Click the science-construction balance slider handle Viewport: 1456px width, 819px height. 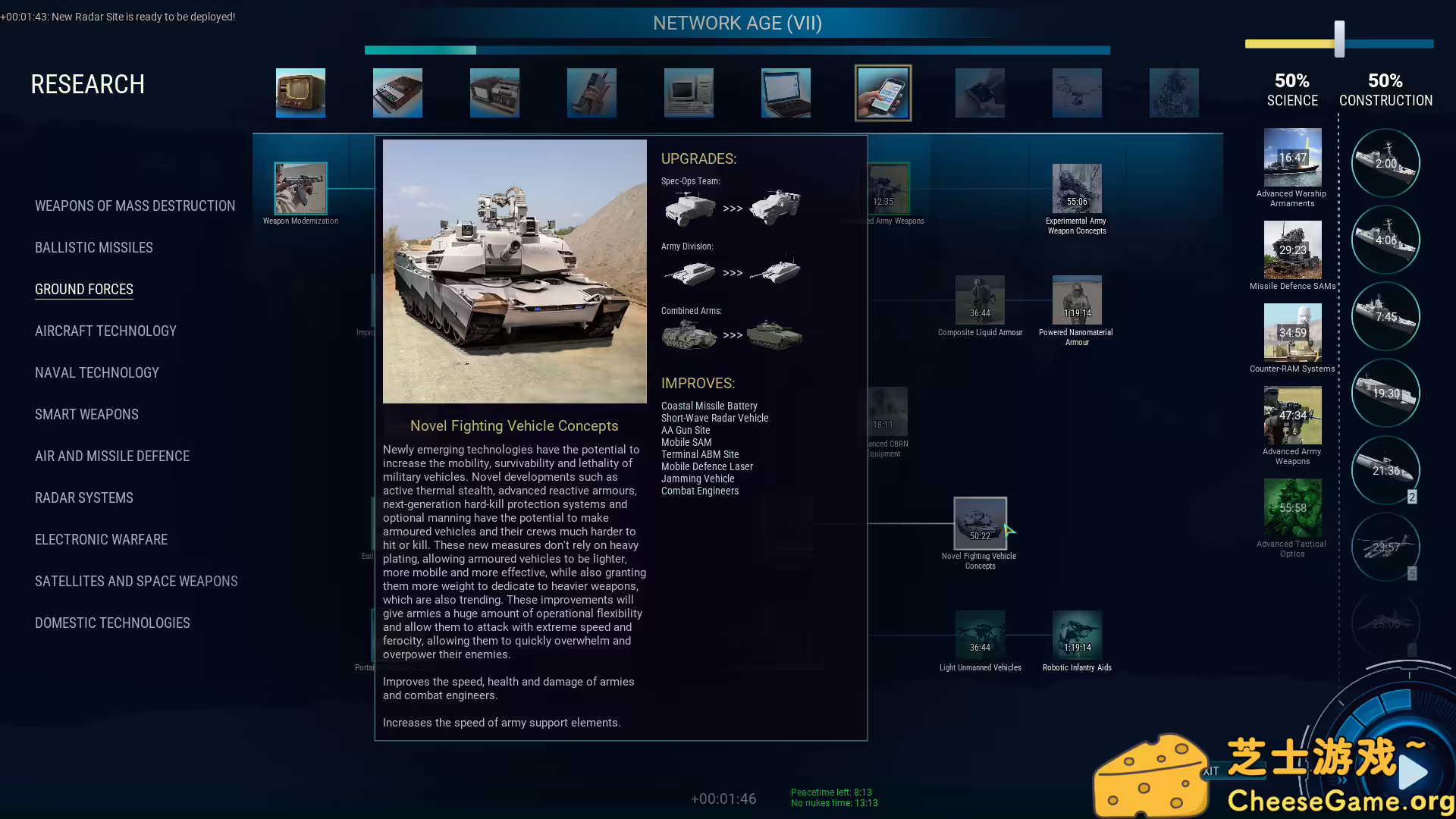click(1339, 39)
